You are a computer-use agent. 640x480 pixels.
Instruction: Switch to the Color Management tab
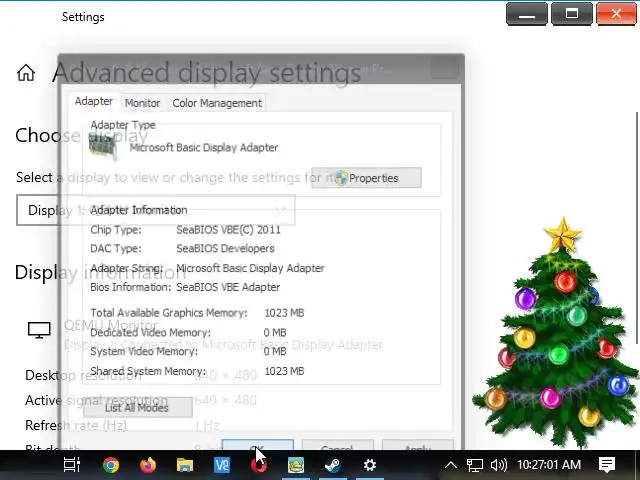217,103
